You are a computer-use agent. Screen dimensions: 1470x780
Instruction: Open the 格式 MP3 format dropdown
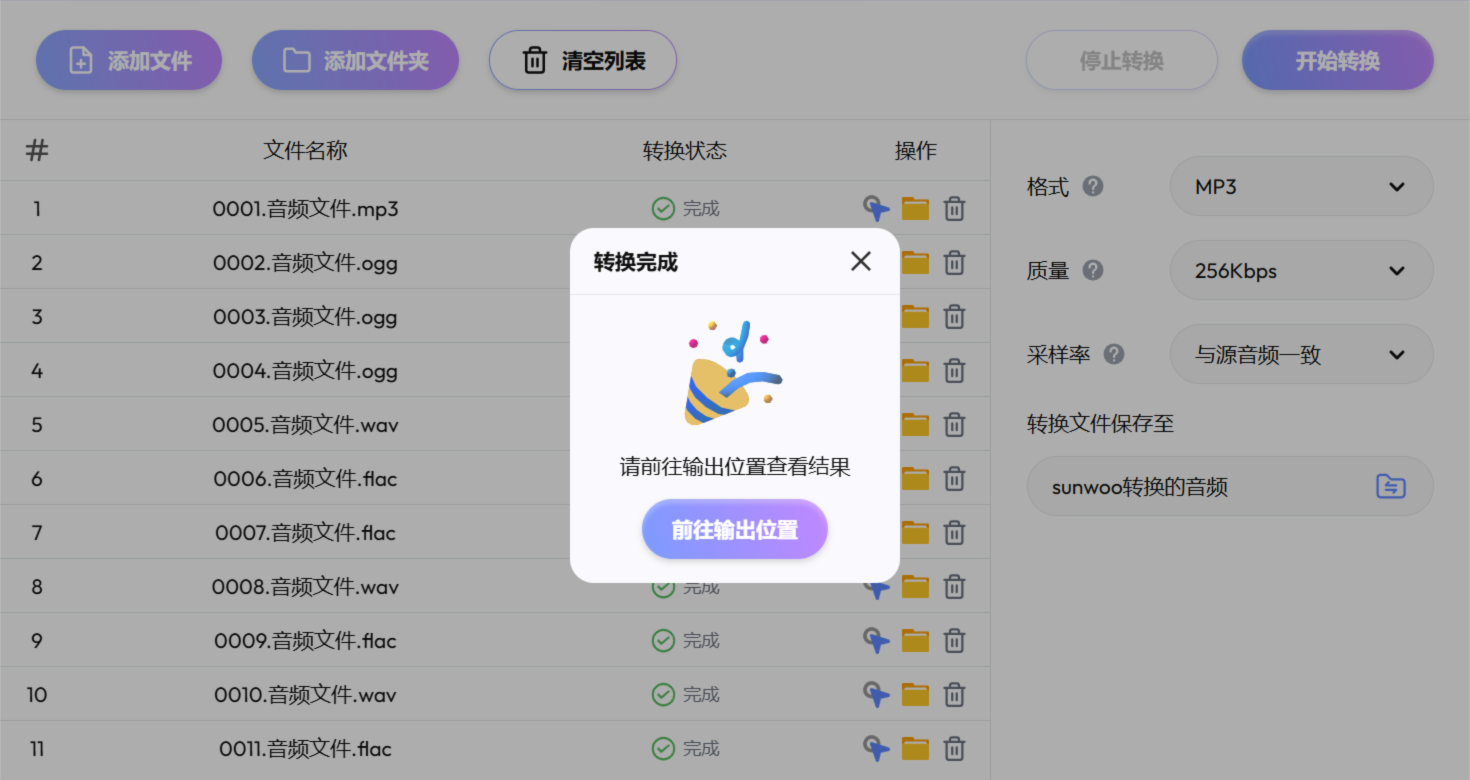click(1301, 187)
